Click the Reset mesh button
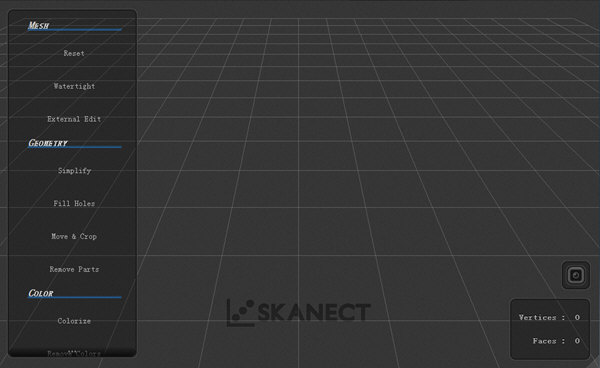 74,53
